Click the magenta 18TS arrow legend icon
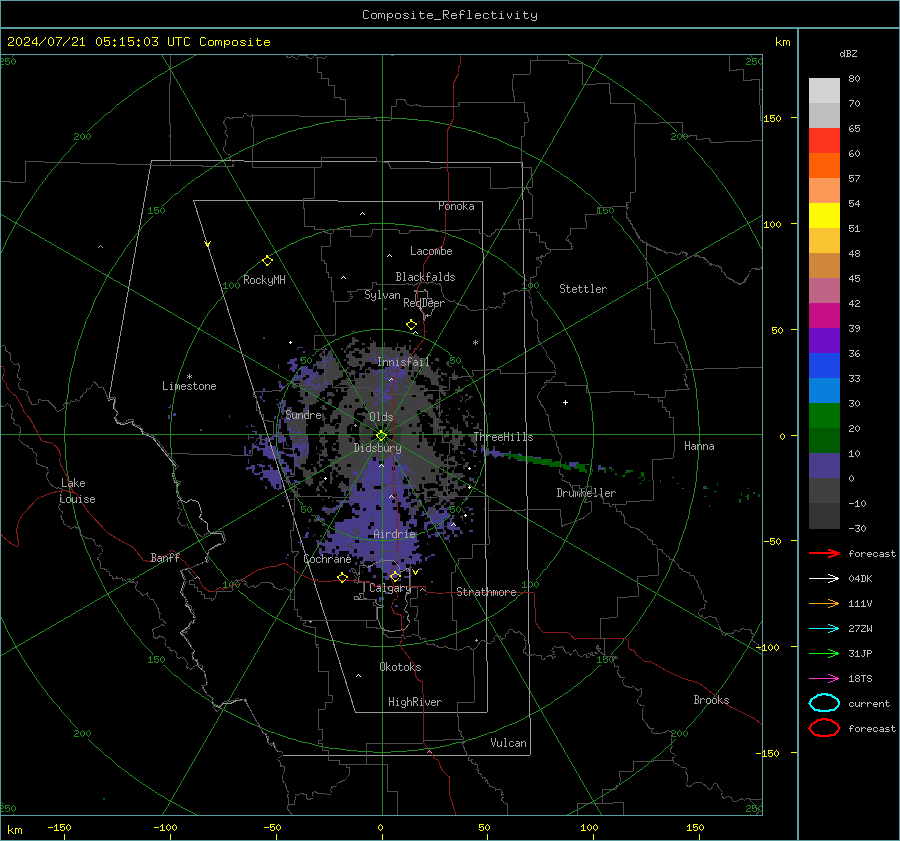The width and height of the screenshot is (900, 841). (x=824, y=679)
